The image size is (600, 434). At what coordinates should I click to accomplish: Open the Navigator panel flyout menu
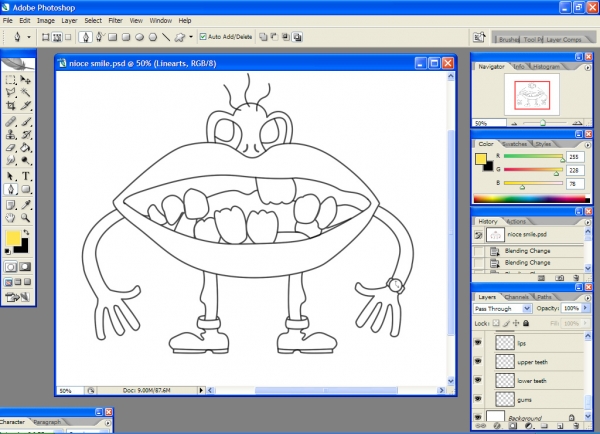pos(588,67)
